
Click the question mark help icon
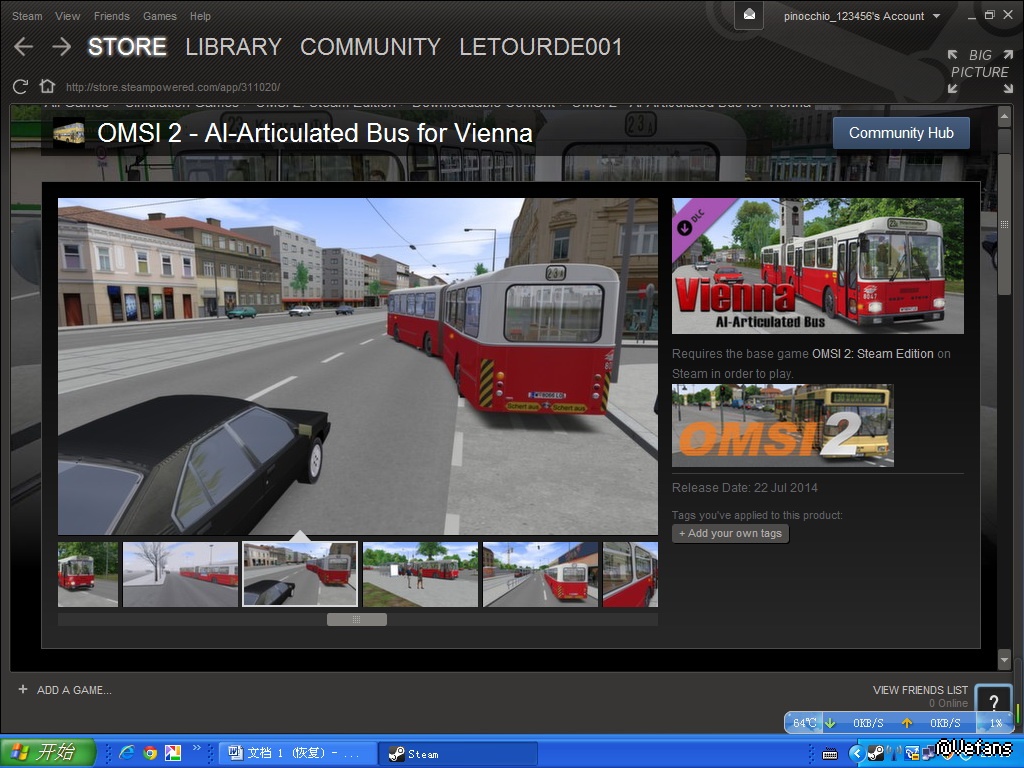992,702
